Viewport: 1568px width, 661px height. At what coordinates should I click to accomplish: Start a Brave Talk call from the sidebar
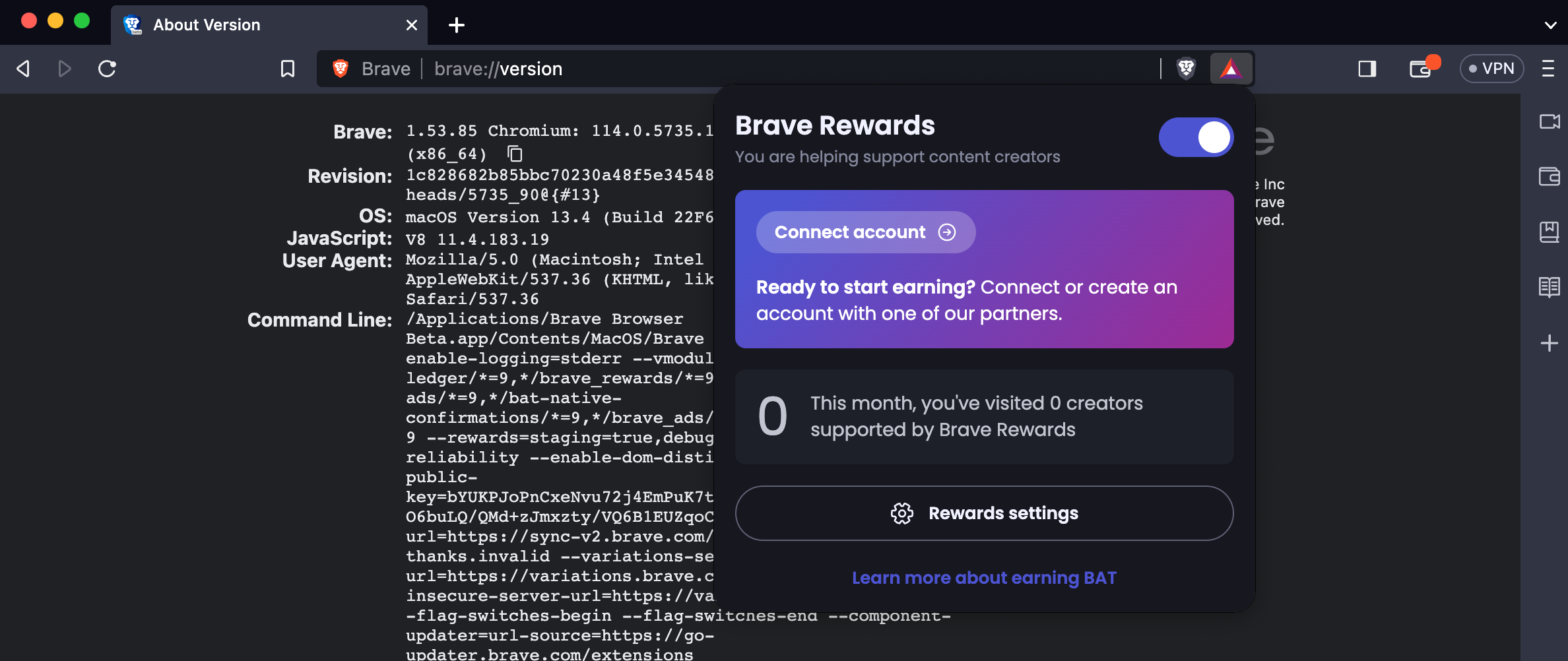pyautogui.click(x=1550, y=122)
